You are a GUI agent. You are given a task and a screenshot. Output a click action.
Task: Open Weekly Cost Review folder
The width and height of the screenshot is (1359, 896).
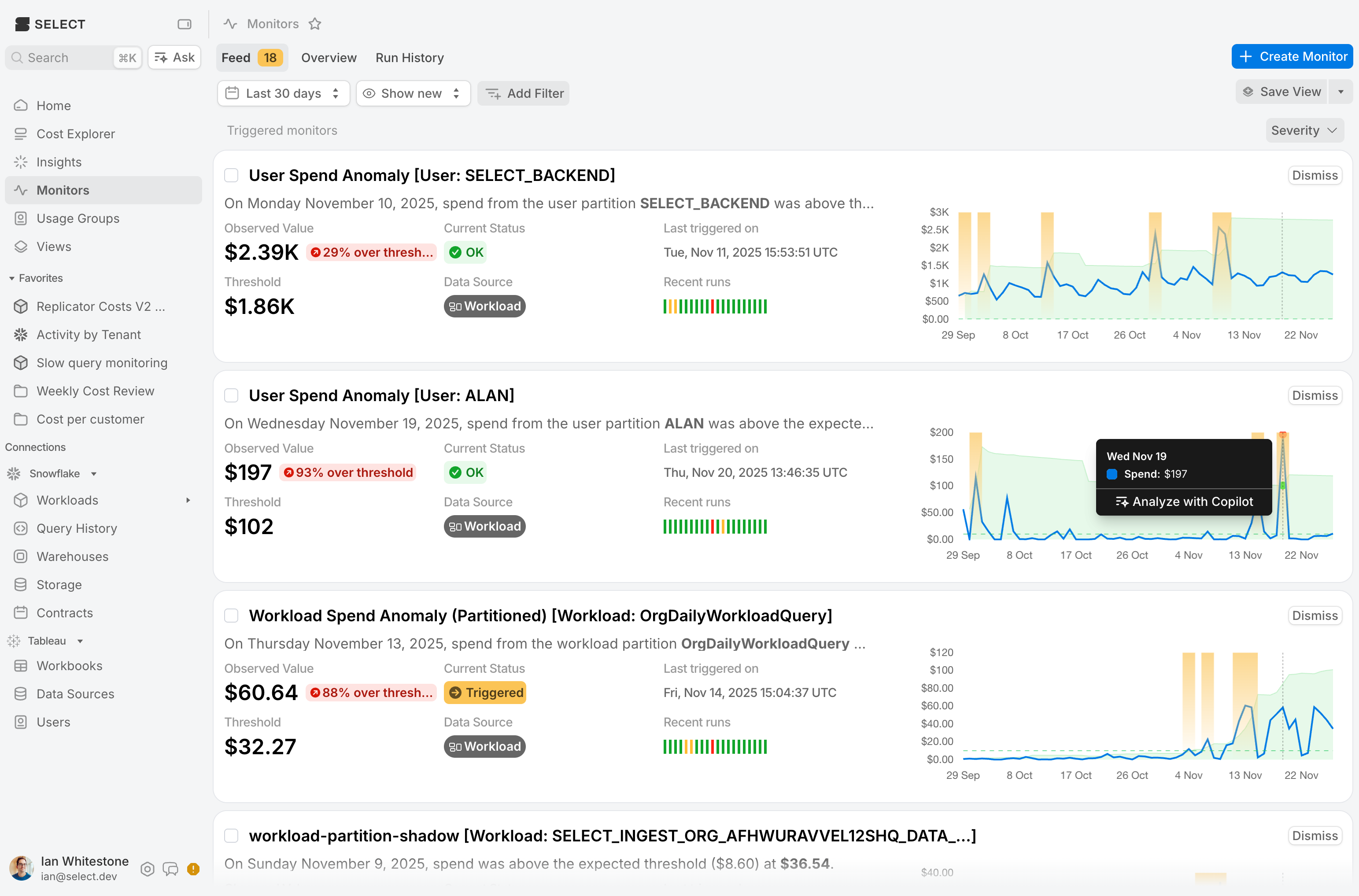[x=103, y=391]
